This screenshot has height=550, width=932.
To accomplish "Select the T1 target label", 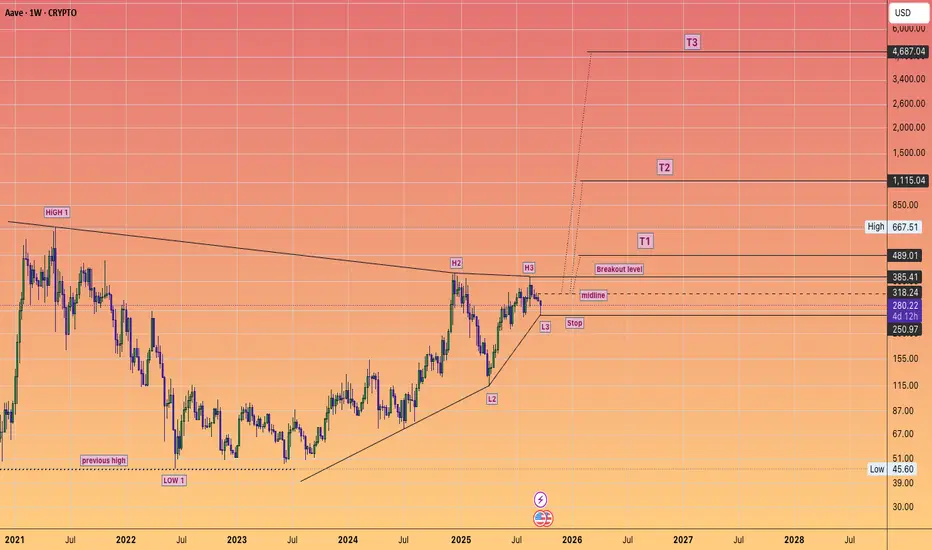I will [x=645, y=241].
